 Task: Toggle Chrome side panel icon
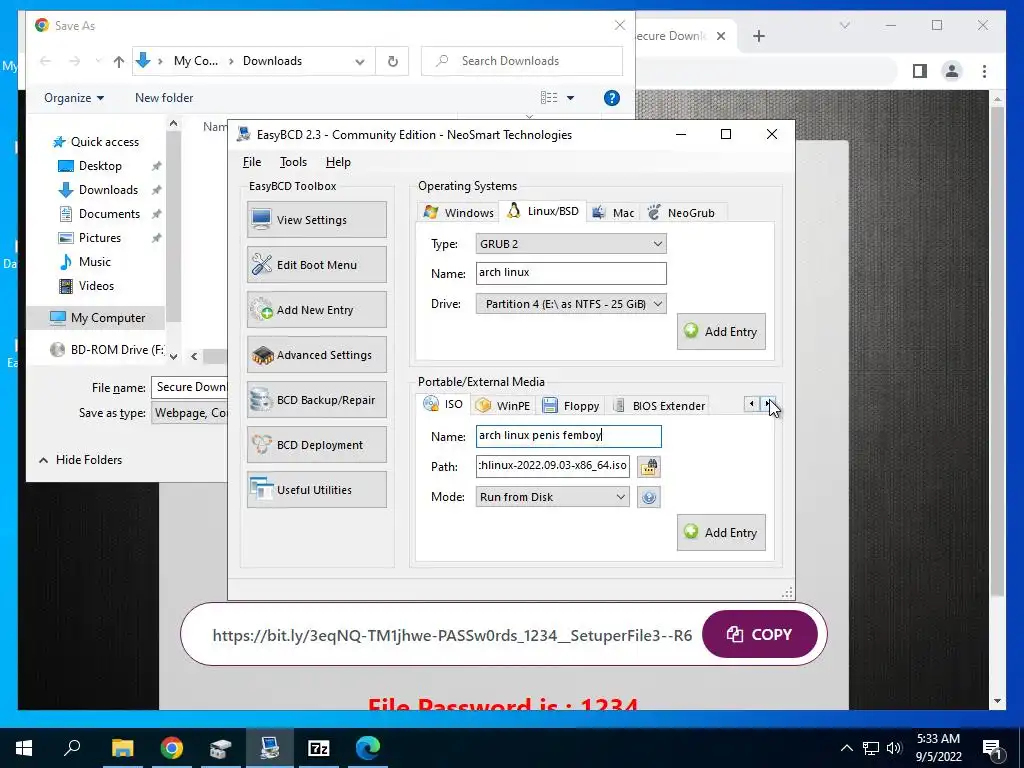pyautogui.click(x=920, y=71)
